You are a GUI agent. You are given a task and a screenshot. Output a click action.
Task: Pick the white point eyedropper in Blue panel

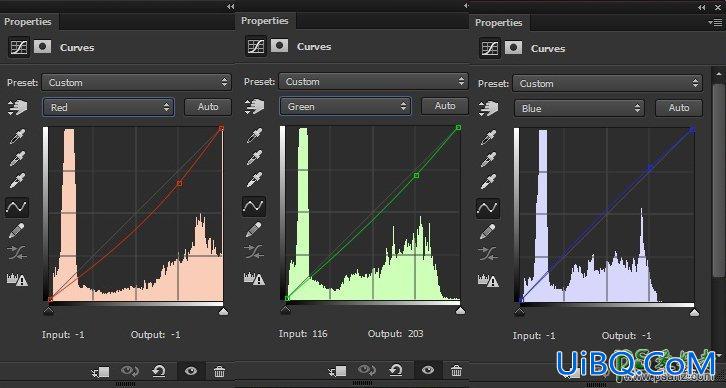tap(488, 181)
